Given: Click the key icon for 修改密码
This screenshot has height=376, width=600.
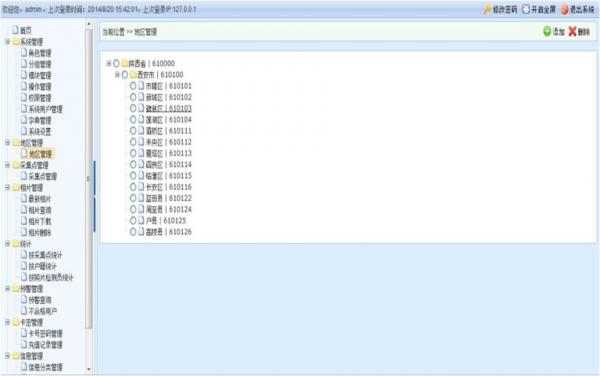Looking at the screenshot, I should coord(487,9).
